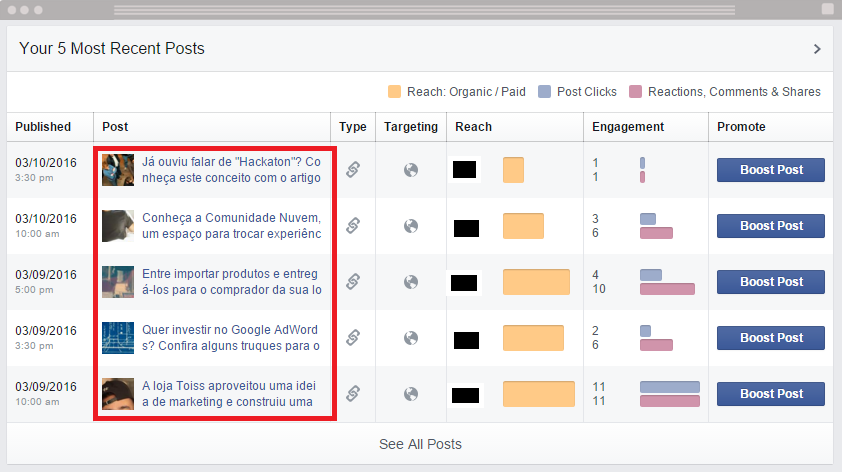Click link type icon for Hackaton post
This screenshot has height=472, width=842.
[353, 170]
